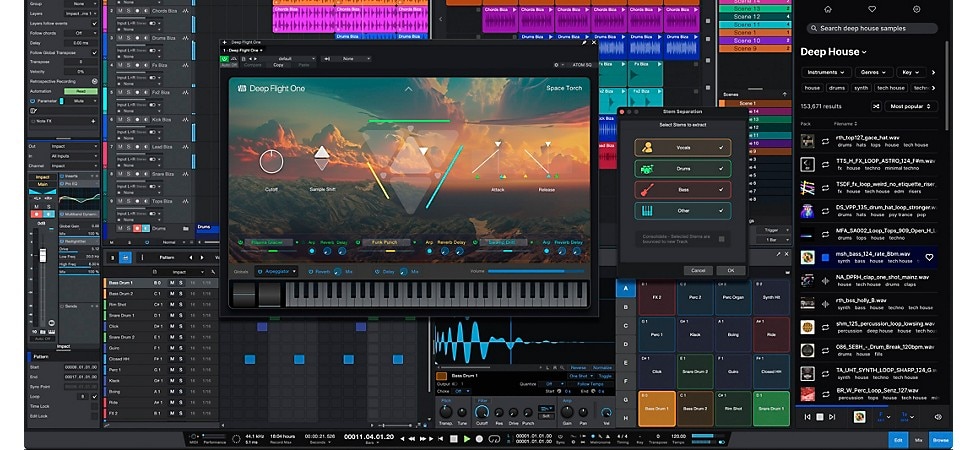Toggle Drums stem checkbox
The width and height of the screenshot is (976, 450).
[x=721, y=169]
